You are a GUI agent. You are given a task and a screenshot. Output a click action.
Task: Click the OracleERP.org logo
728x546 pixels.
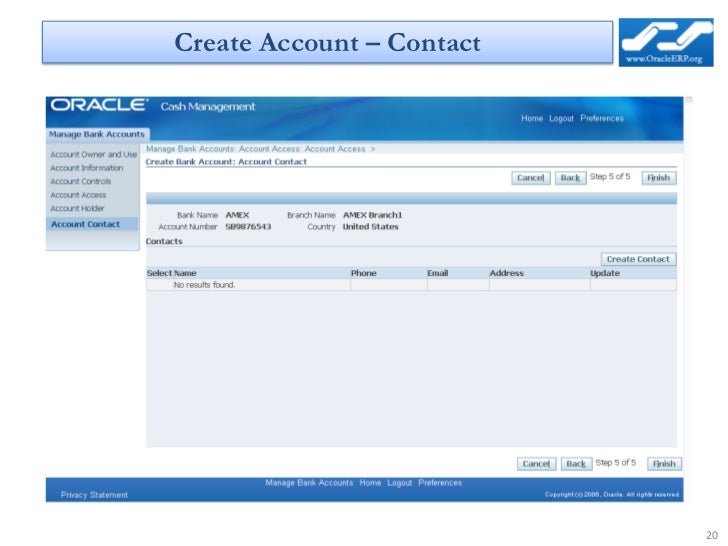coord(666,42)
